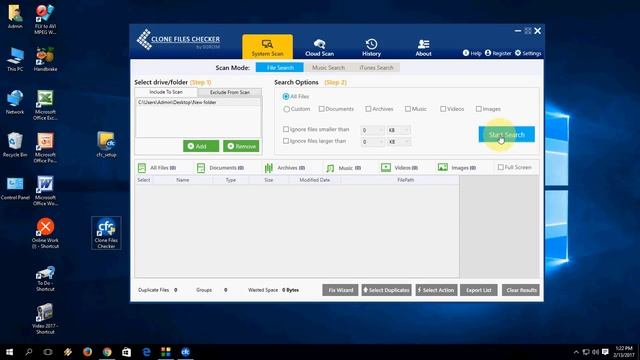Open Firefox from the taskbar
The width and height of the screenshot is (640, 360).
point(87,352)
